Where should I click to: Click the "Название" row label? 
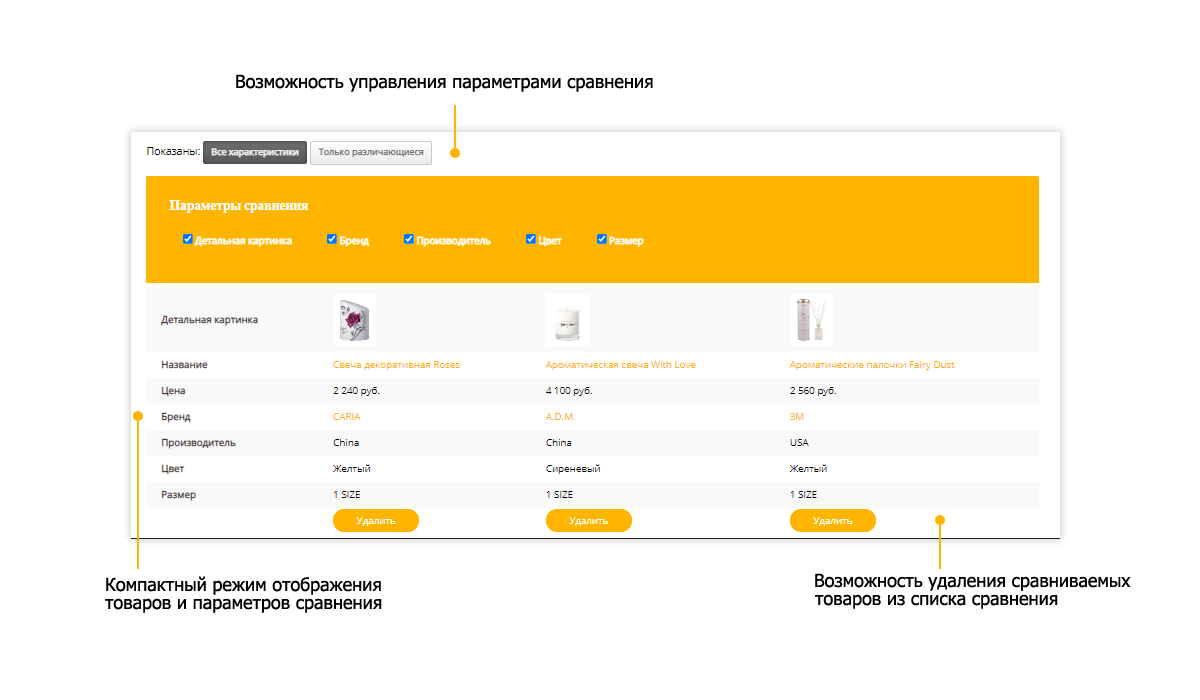184,365
